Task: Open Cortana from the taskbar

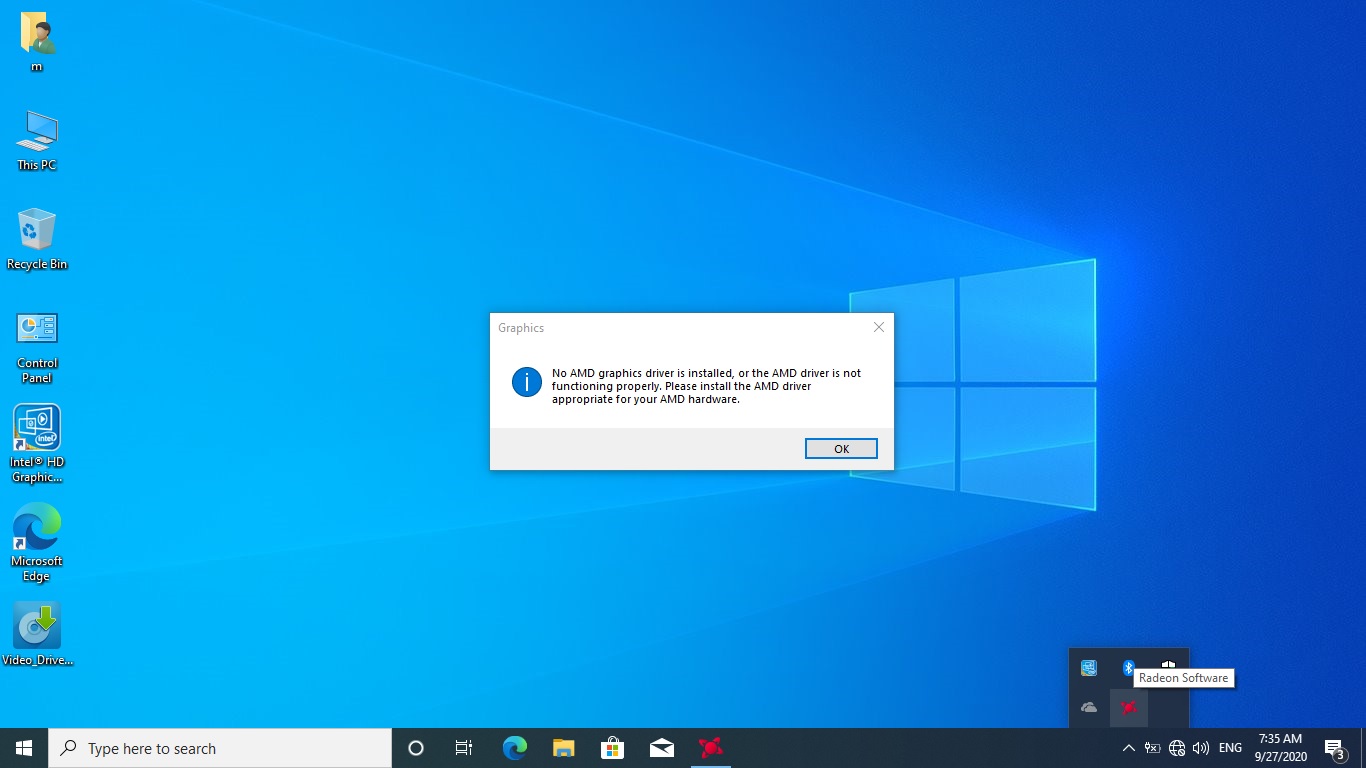Action: click(416, 748)
